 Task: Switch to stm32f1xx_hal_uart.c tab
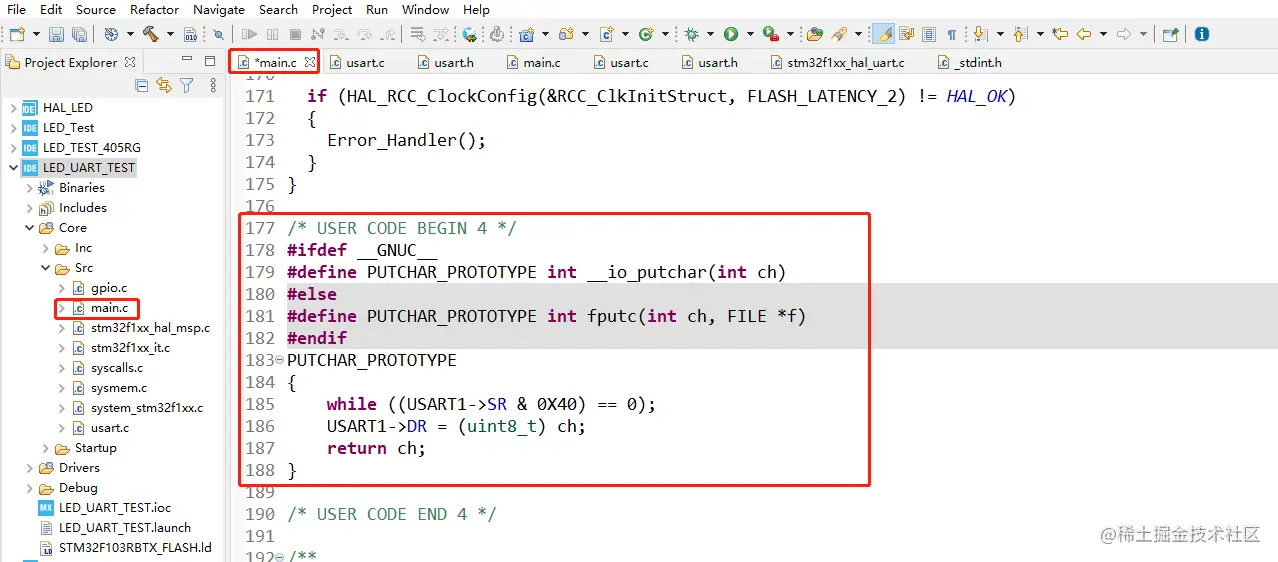[x=838, y=62]
